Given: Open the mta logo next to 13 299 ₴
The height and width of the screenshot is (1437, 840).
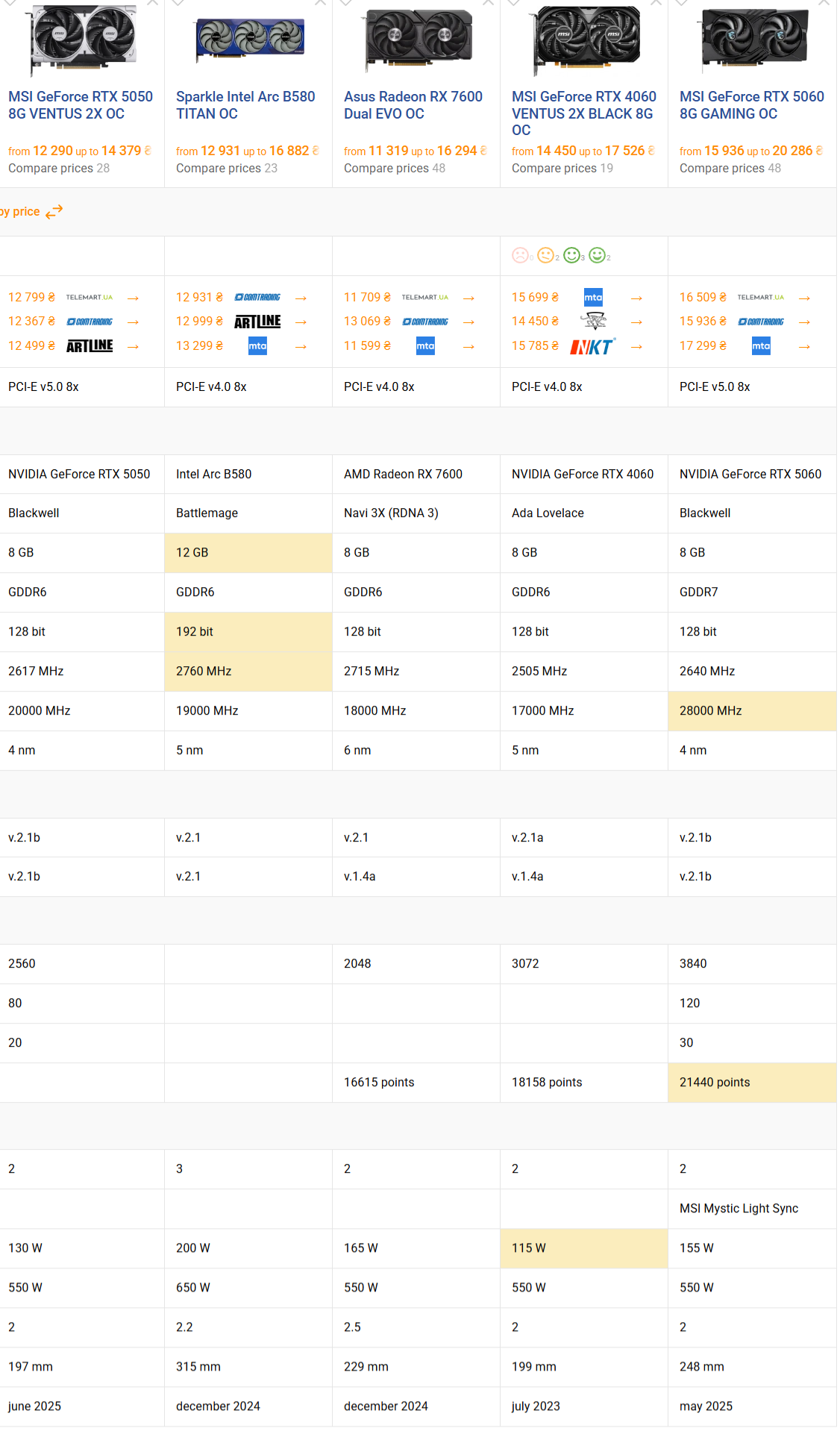Looking at the screenshot, I should coord(257,346).
